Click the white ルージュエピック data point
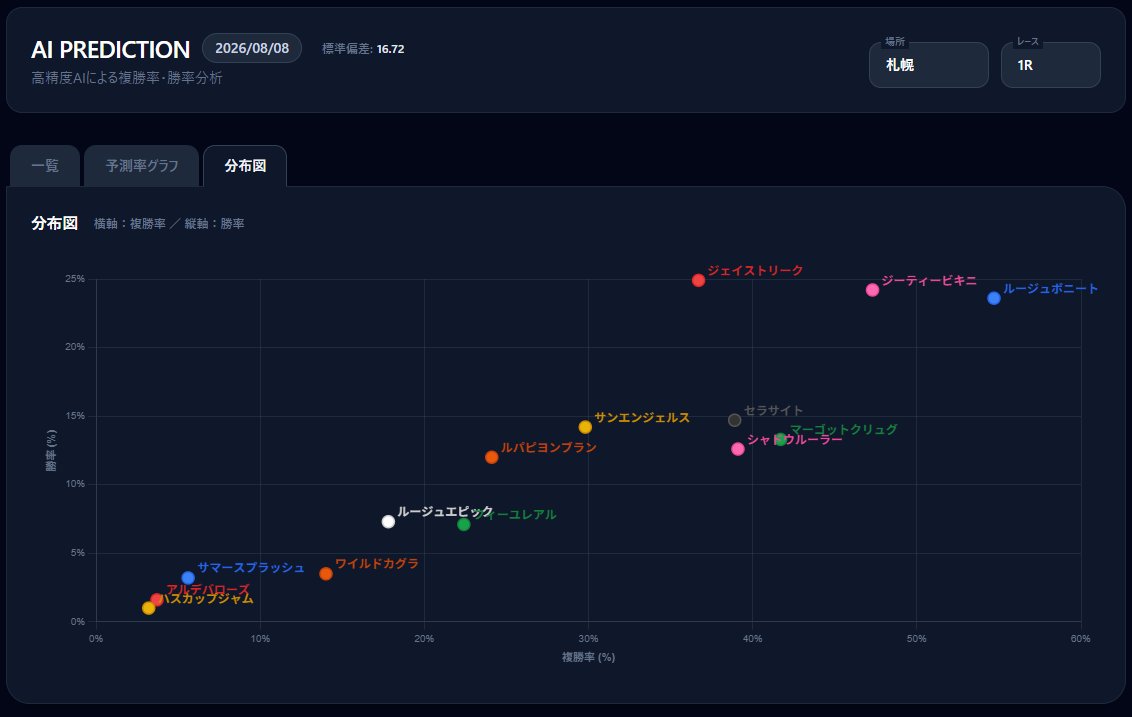This screenshot has height=717, width=1132. click(x=388, y=522)
